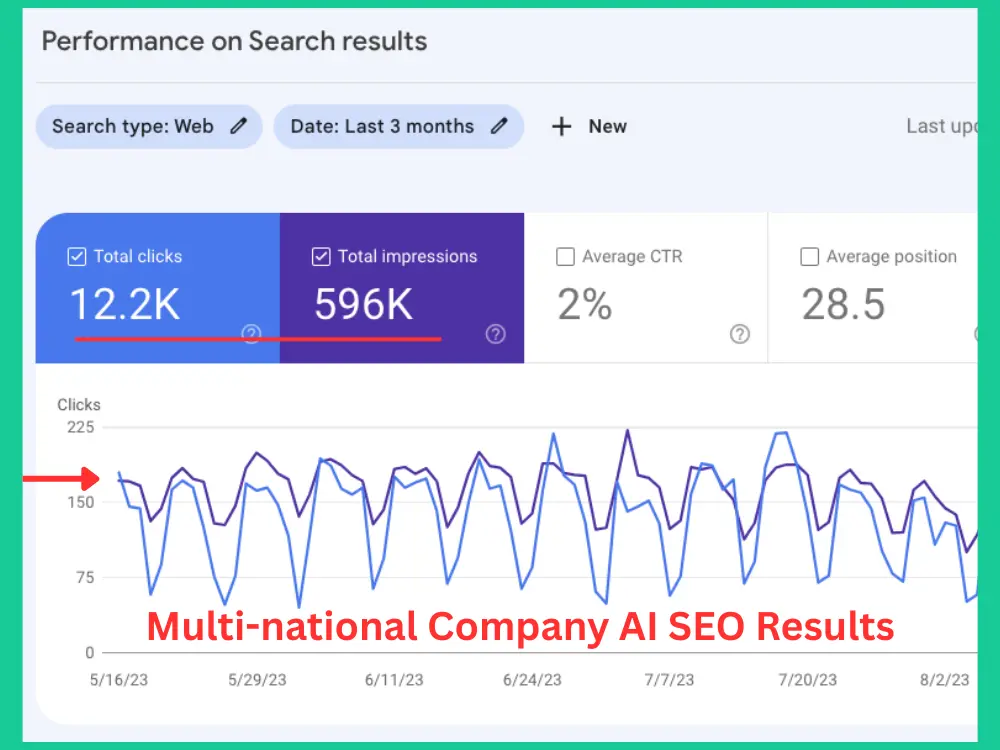1000x750 pixels.
Task: Enable the Average position checkbox
Action: [x=809, y=257]
